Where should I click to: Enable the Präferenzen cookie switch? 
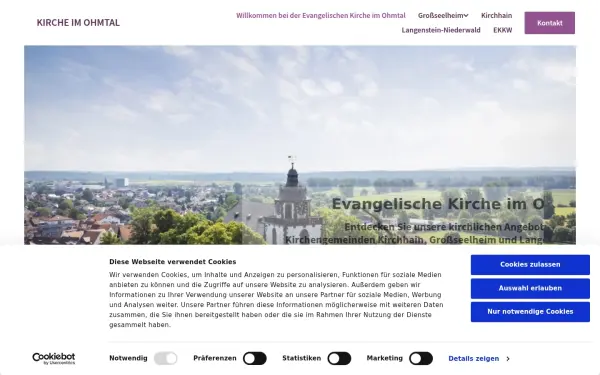point(255,359)
